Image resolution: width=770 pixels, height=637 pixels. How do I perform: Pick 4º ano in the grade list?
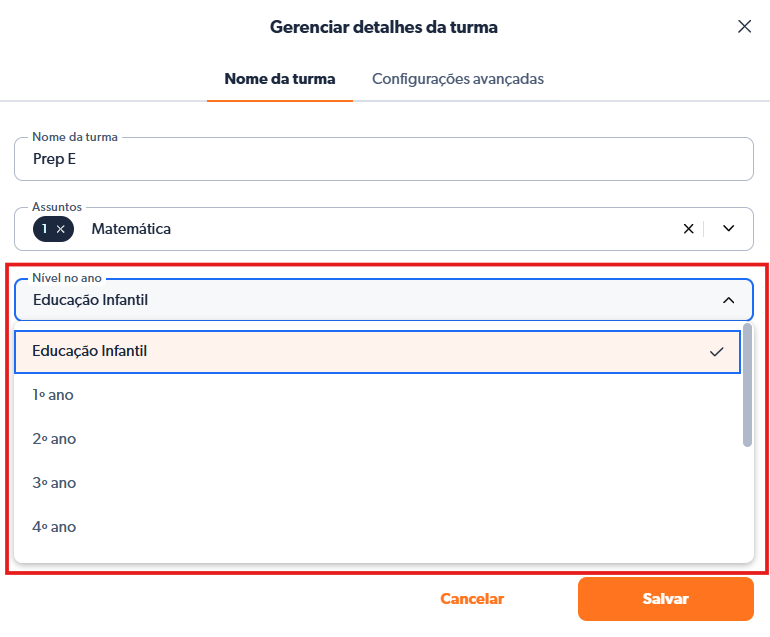pyautogui.click(x=54, y=527)
